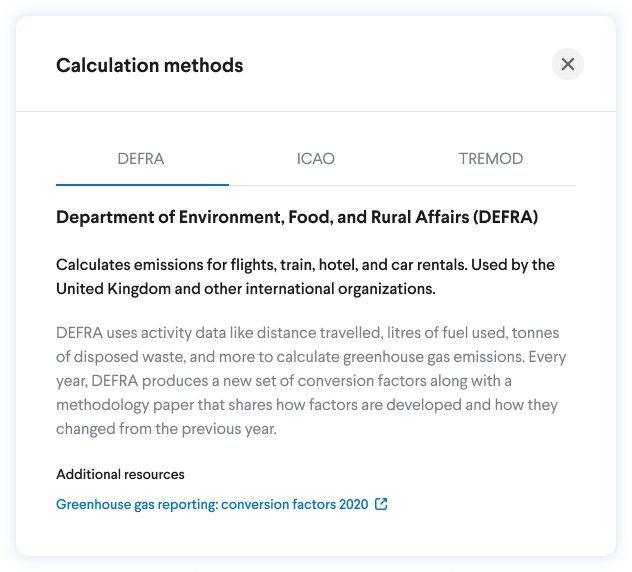This screenshot has width=632, height=572.
Task: Click the Department of Environment heading
Action: (x=297, y=217)
